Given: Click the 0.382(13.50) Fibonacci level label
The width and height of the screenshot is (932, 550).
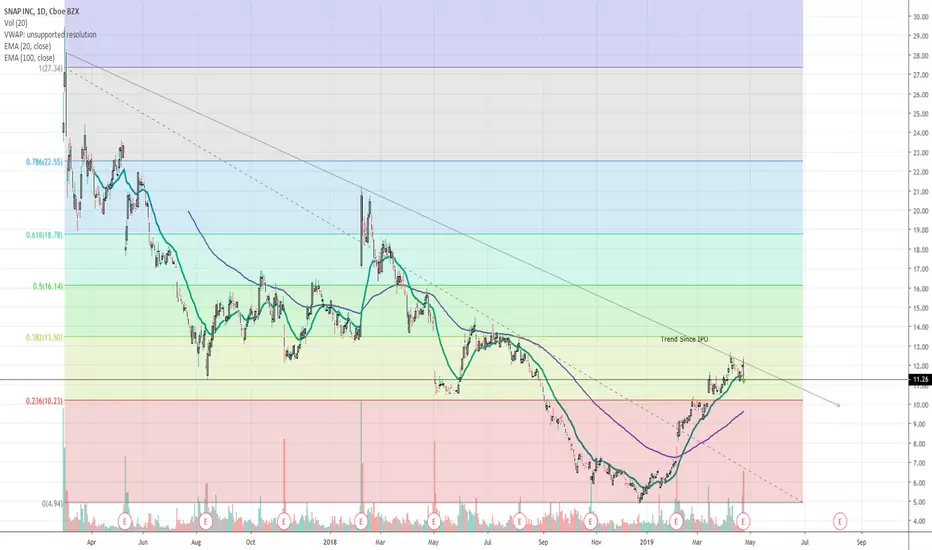Looking at the screenshot, I should 44,337.
